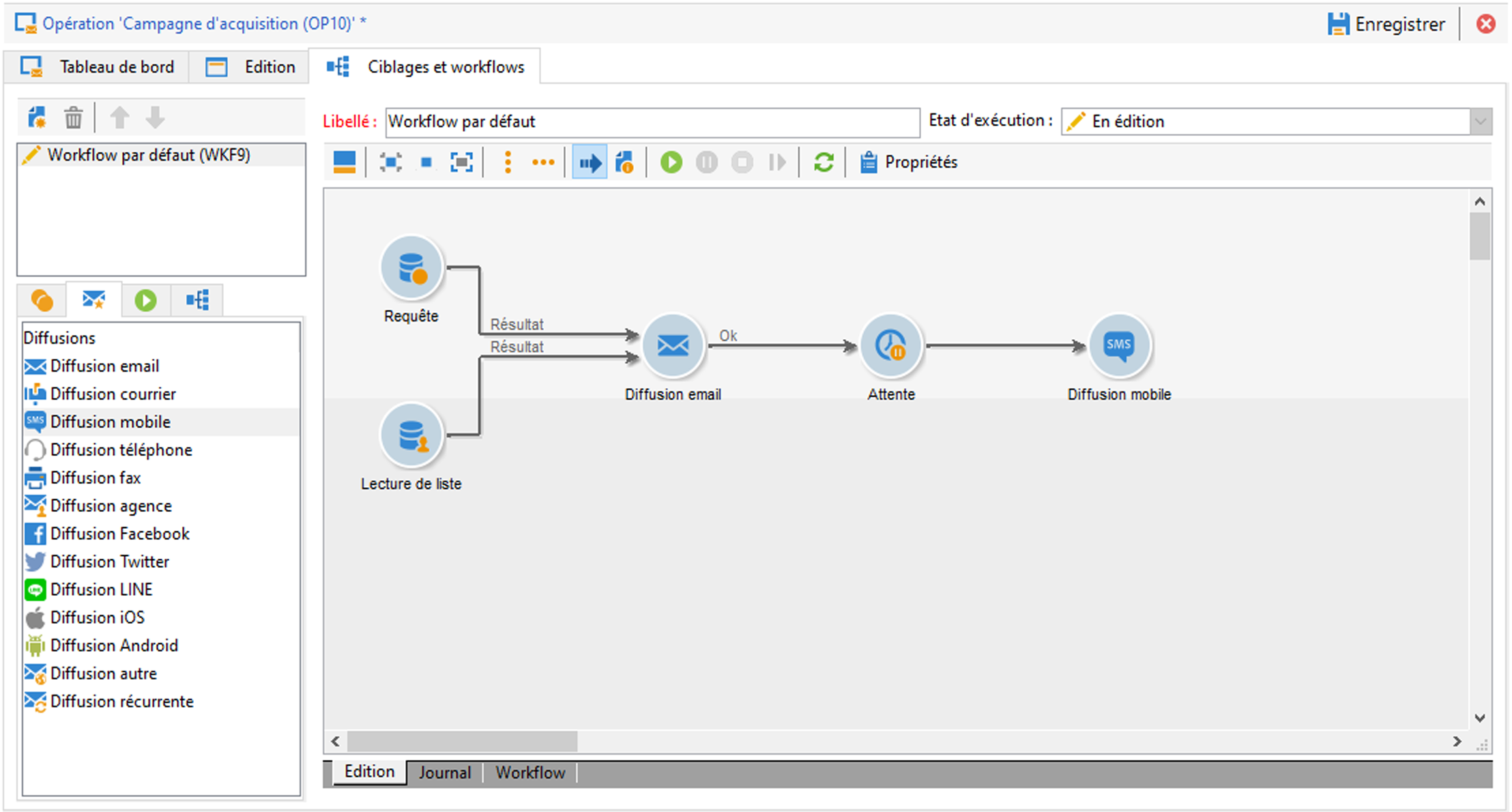
Task: Open workflow Propriétés button
Action: click(x=909, y=162)
